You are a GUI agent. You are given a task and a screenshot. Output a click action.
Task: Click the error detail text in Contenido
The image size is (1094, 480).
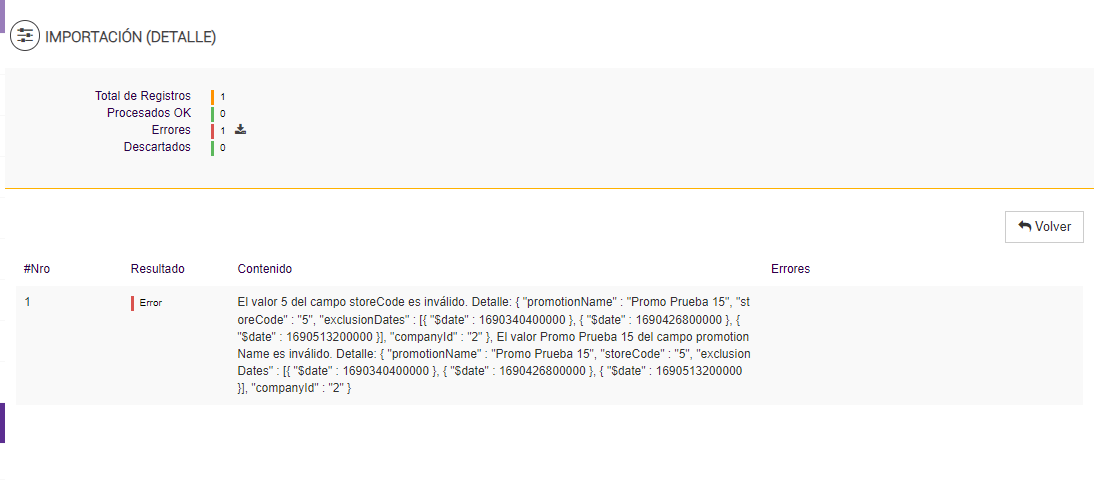tap(494, 344)
